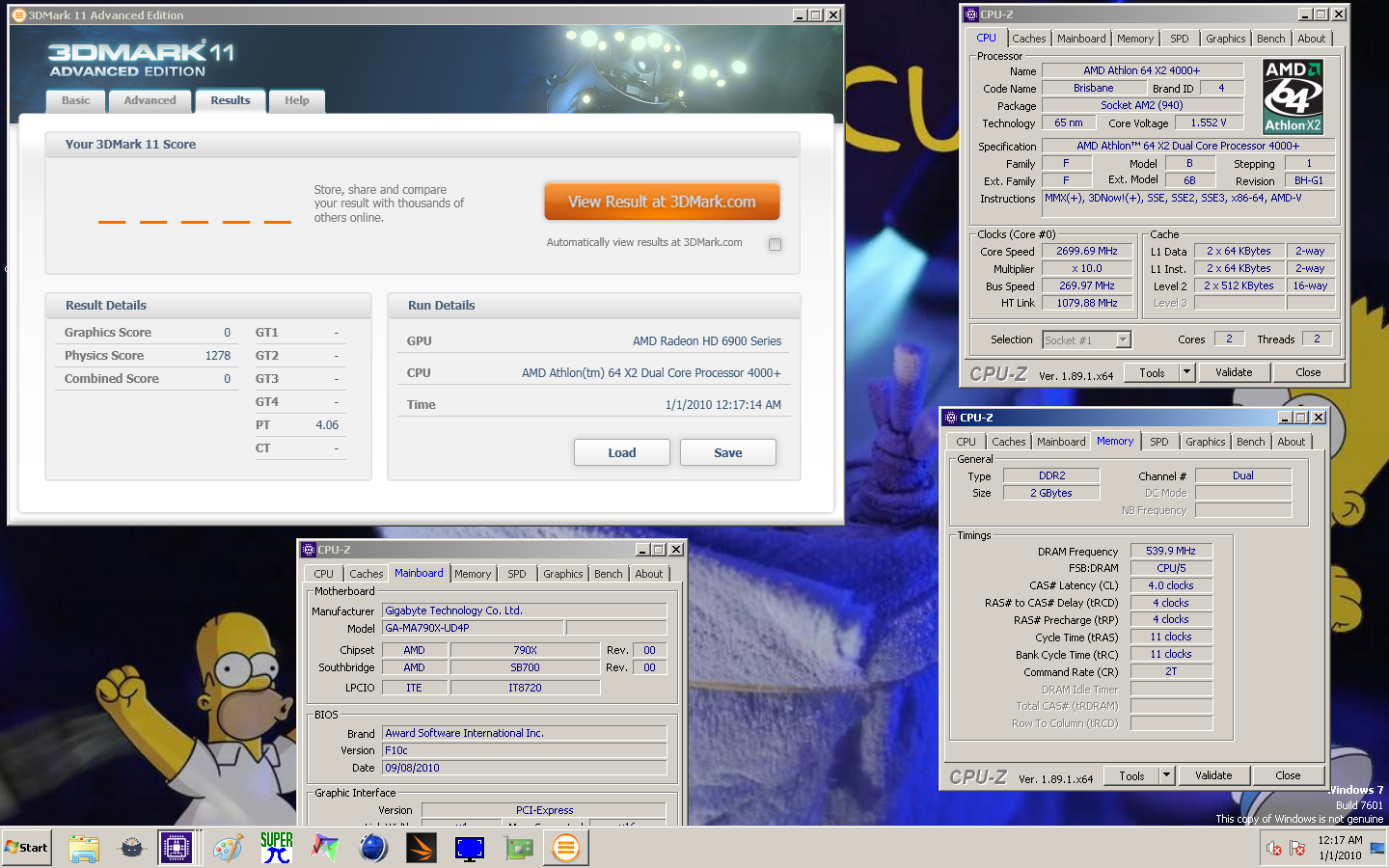Minimize the Mainboard CPU-Z window

pyautogui.click(x=641, y=550)
